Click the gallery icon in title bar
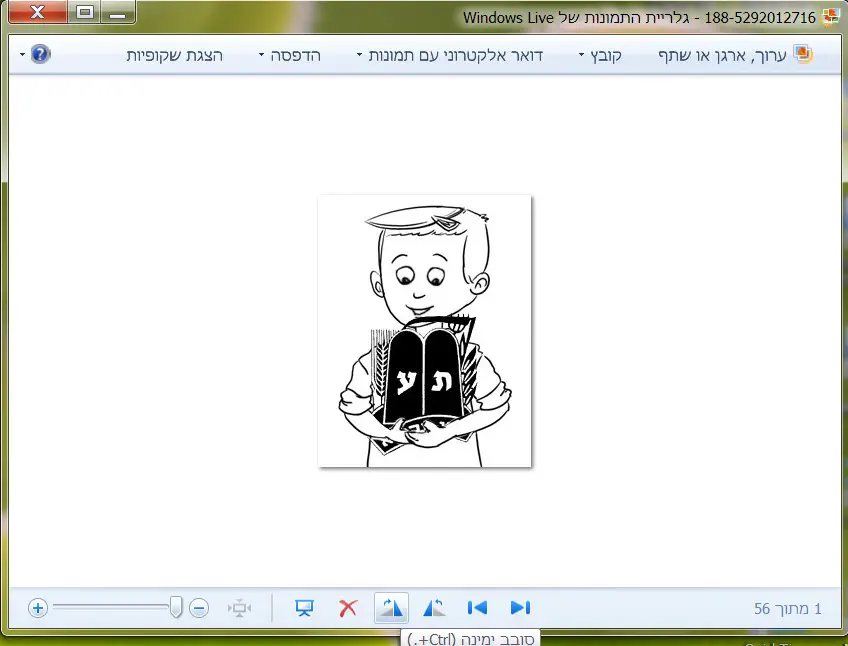Viewport: 848px width, 646px height. 829,16
